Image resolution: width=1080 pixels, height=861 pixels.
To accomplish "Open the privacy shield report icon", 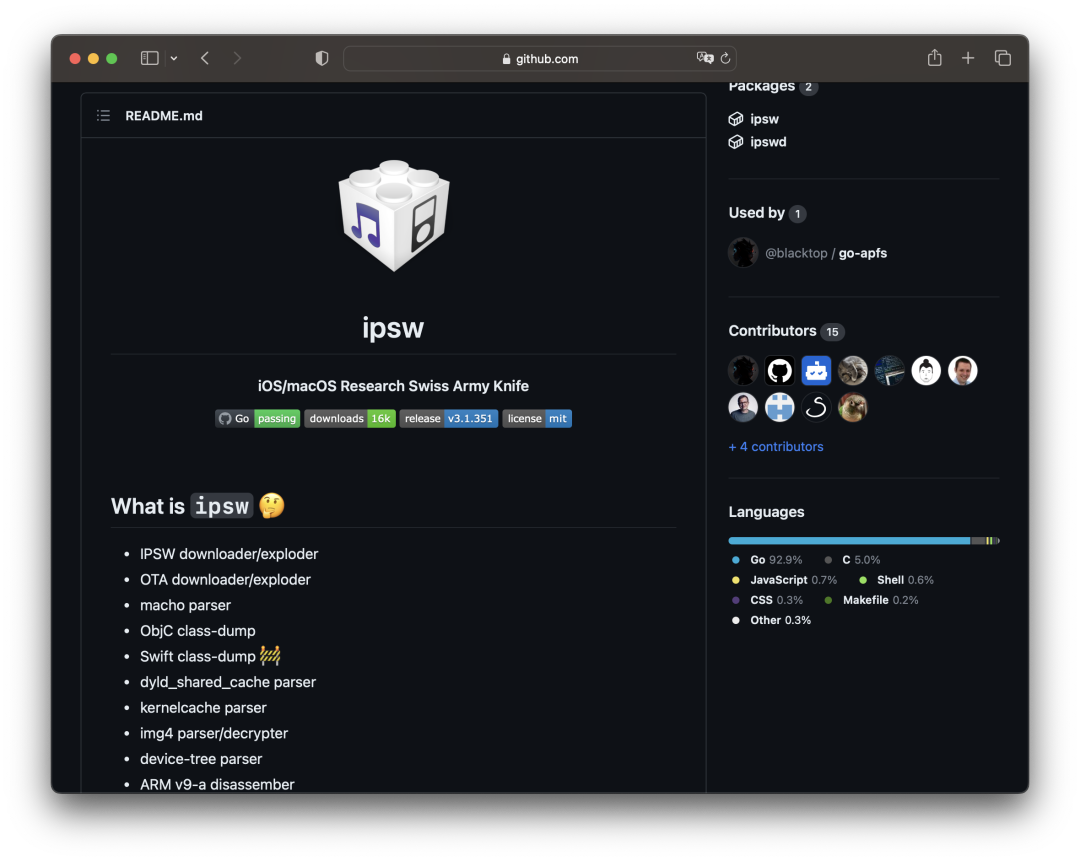I will [322, 59].
